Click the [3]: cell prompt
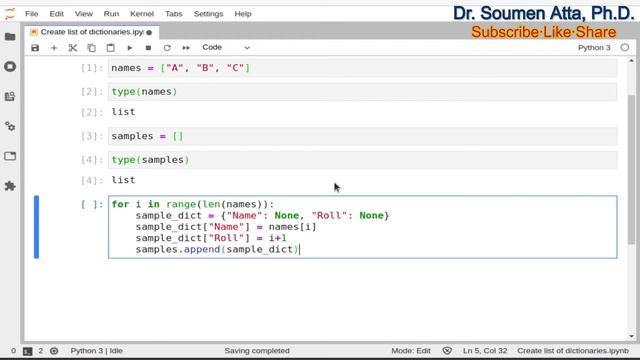This screenshot has height=360, width=640. (x=92, y=136)
